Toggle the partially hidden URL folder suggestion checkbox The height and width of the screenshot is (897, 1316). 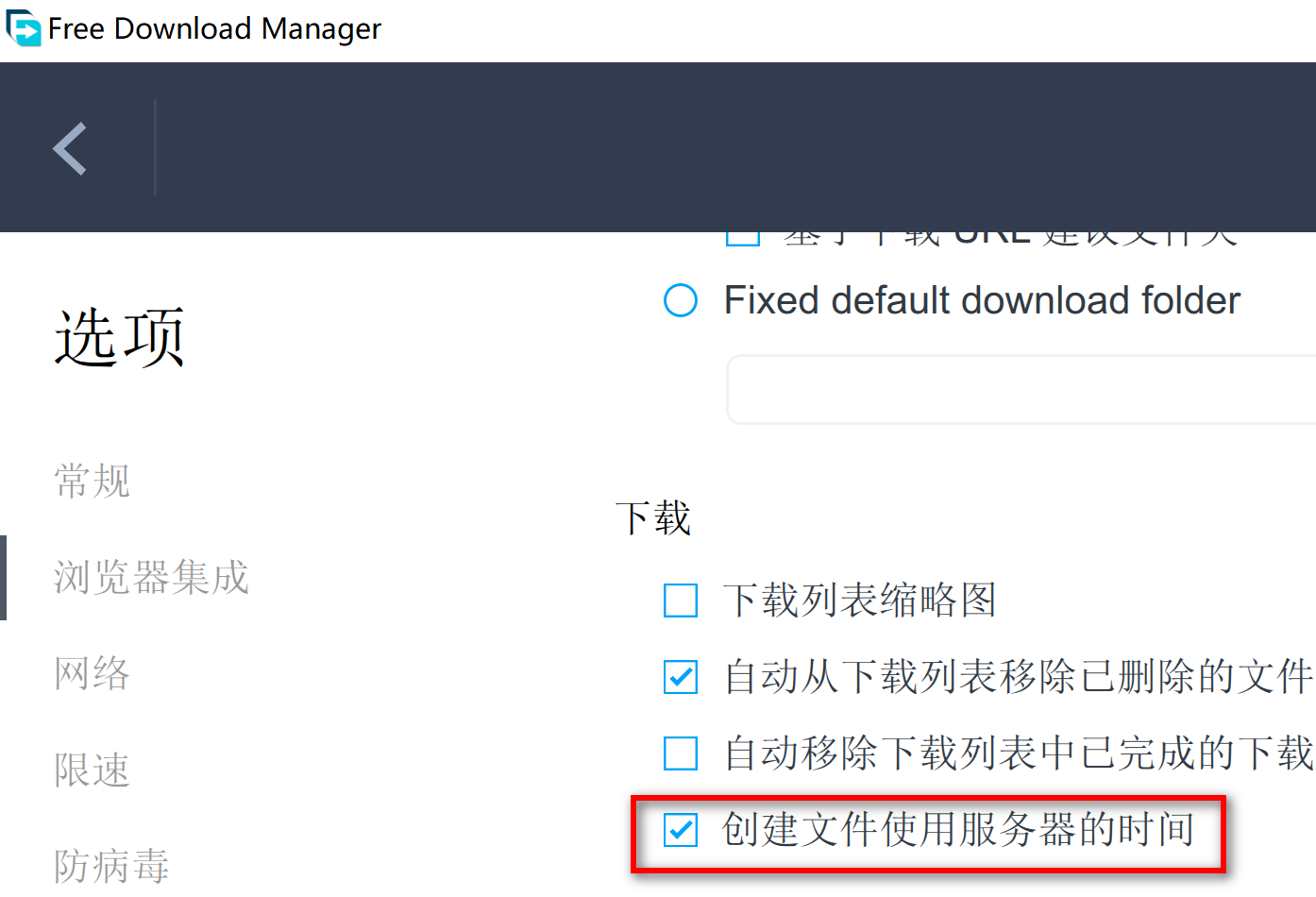[743, 237]
